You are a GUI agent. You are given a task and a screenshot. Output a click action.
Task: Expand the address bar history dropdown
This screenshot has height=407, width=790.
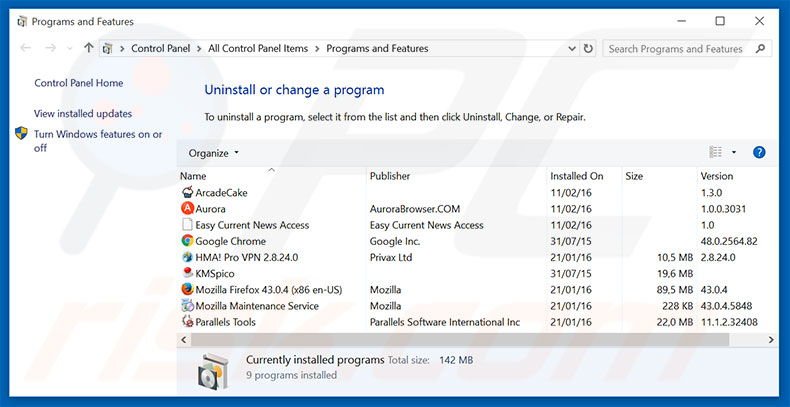(x=572, y=49)
